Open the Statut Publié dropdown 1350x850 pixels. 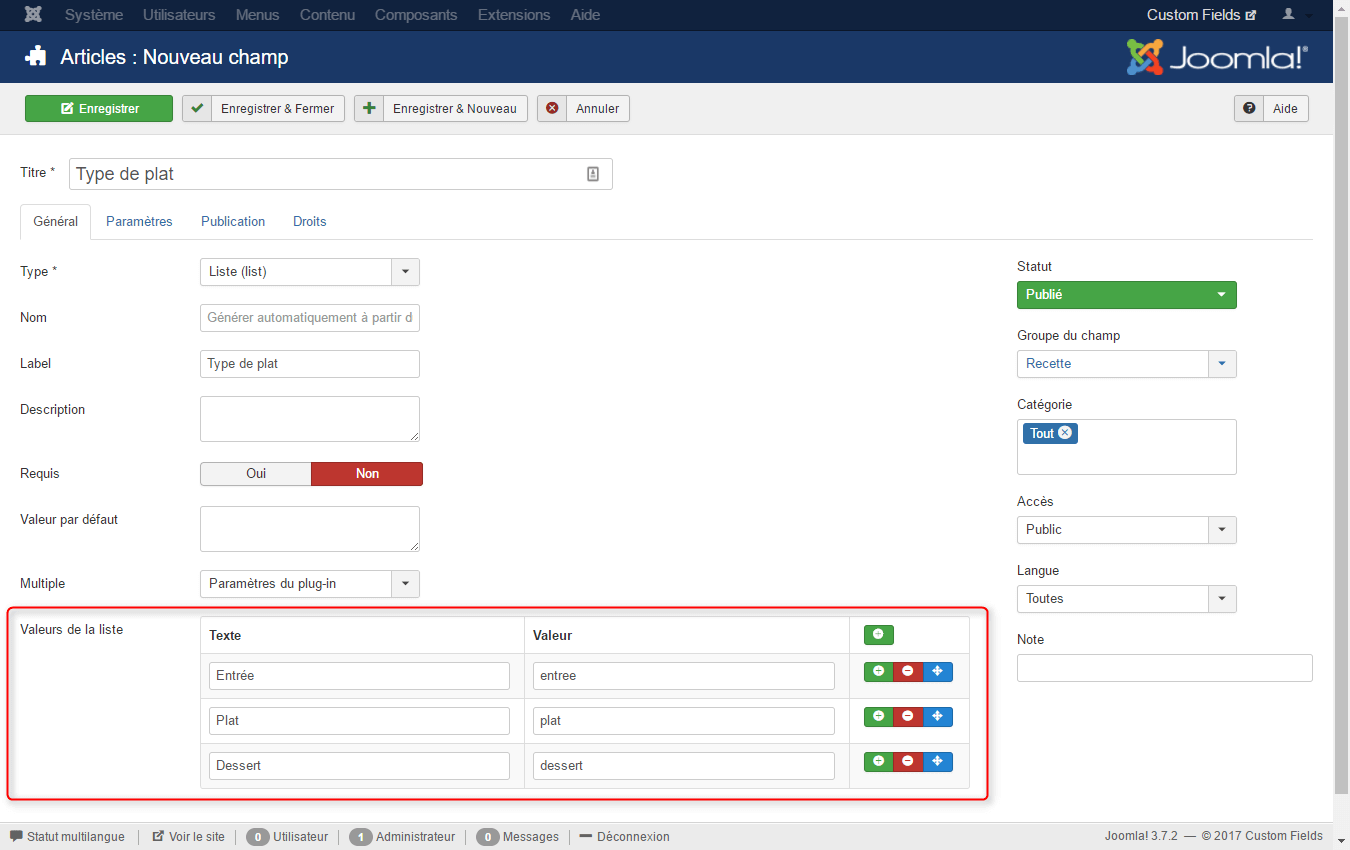(x=1127, y=295)
